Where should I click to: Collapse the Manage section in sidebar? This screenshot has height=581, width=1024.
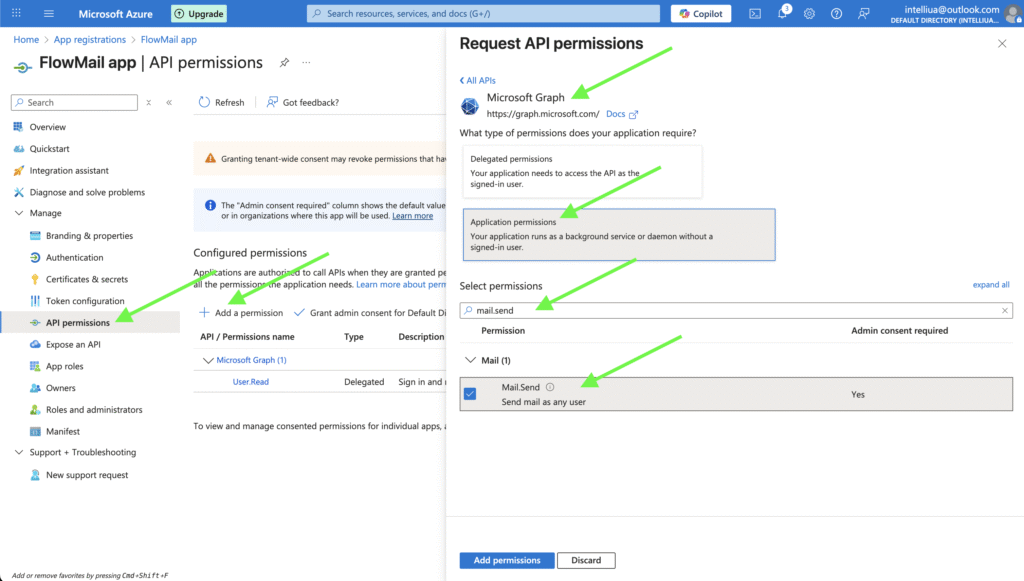19,213
